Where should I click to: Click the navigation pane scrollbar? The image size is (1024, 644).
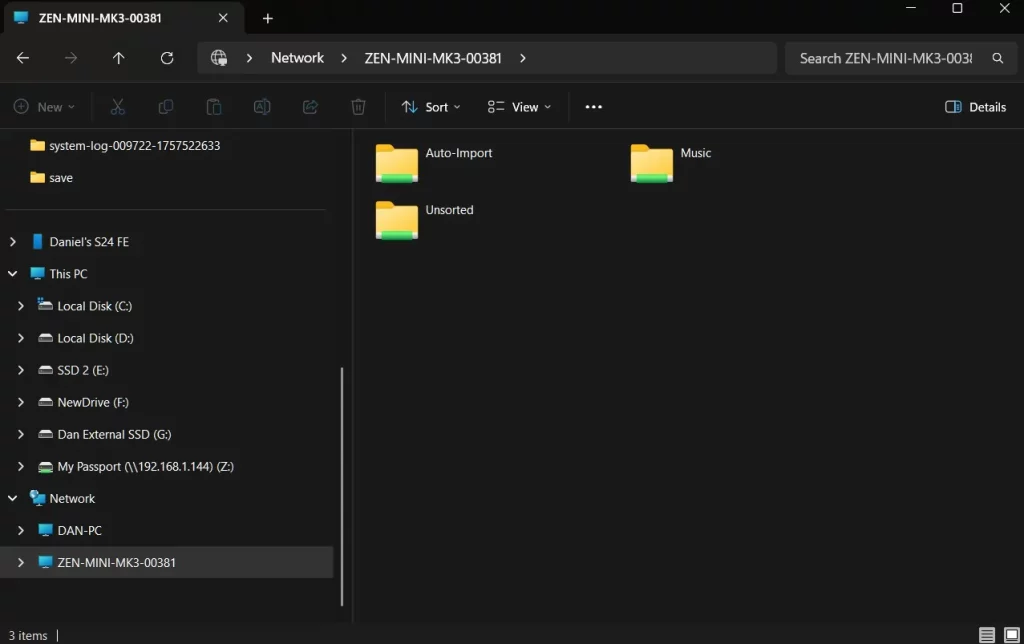[342, 487]
